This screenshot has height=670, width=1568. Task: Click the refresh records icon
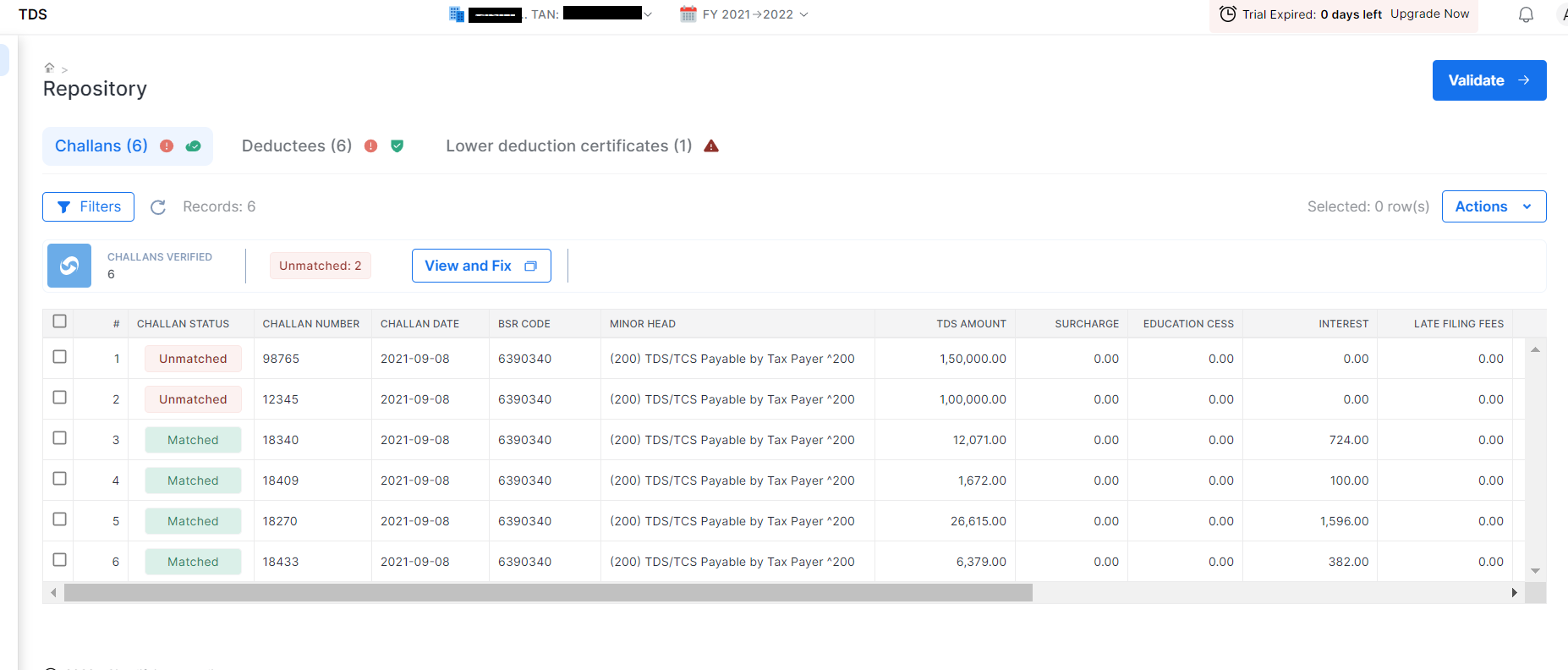pos(158,207)
